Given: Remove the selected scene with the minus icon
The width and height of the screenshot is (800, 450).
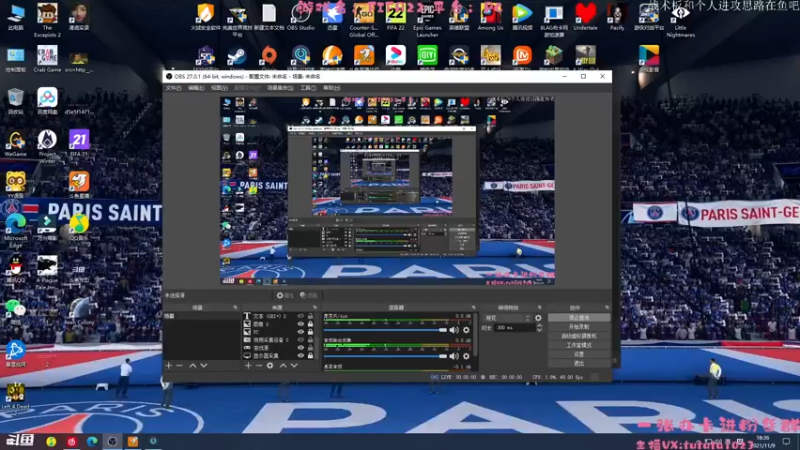Looking at the screenshot, I should pyautogui.click(x=180, y=365).
